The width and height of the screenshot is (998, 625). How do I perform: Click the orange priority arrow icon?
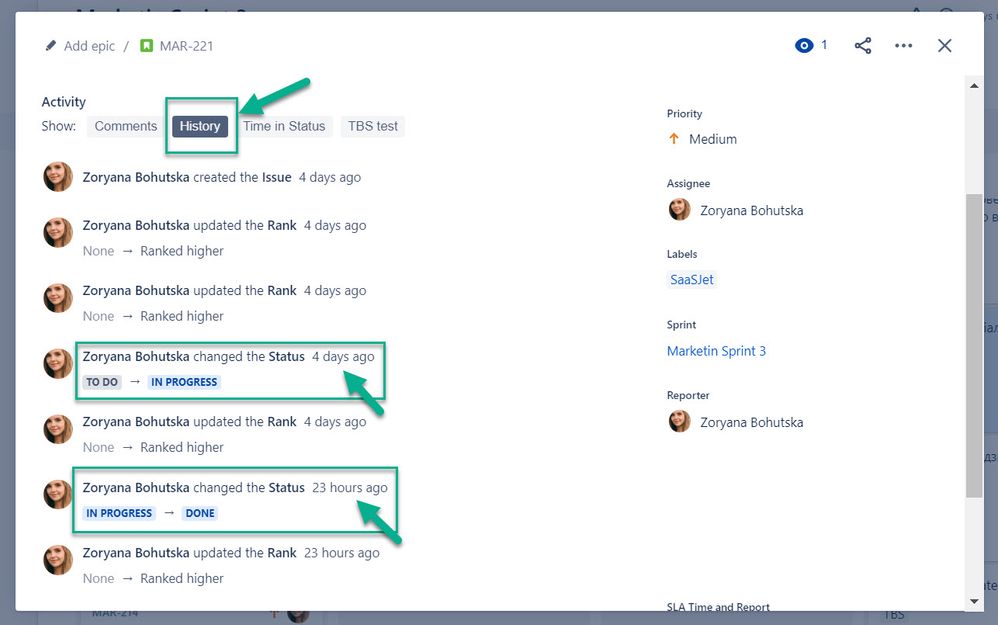coord(674,138)
